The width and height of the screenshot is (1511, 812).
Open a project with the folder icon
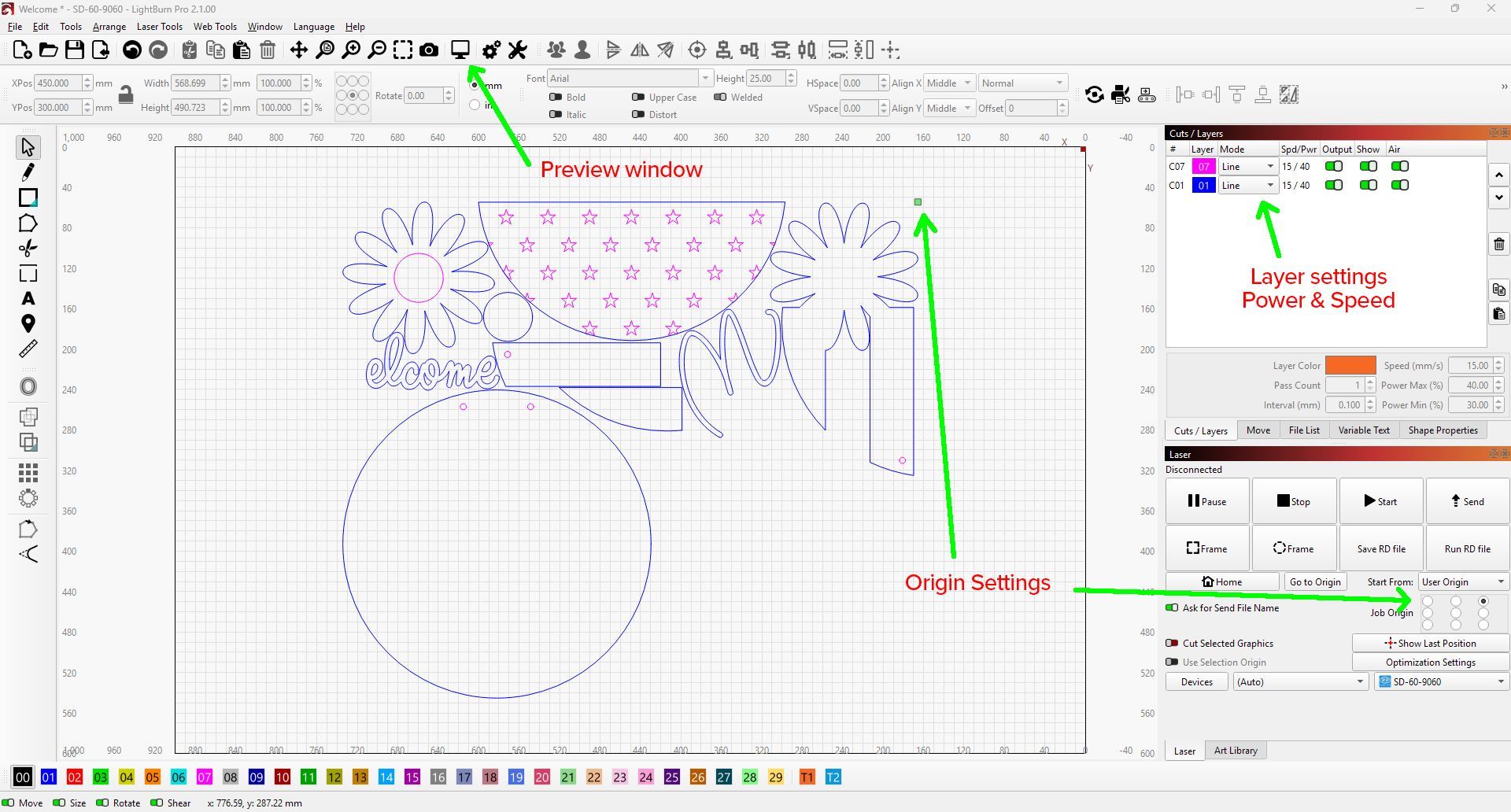(48, 50)
